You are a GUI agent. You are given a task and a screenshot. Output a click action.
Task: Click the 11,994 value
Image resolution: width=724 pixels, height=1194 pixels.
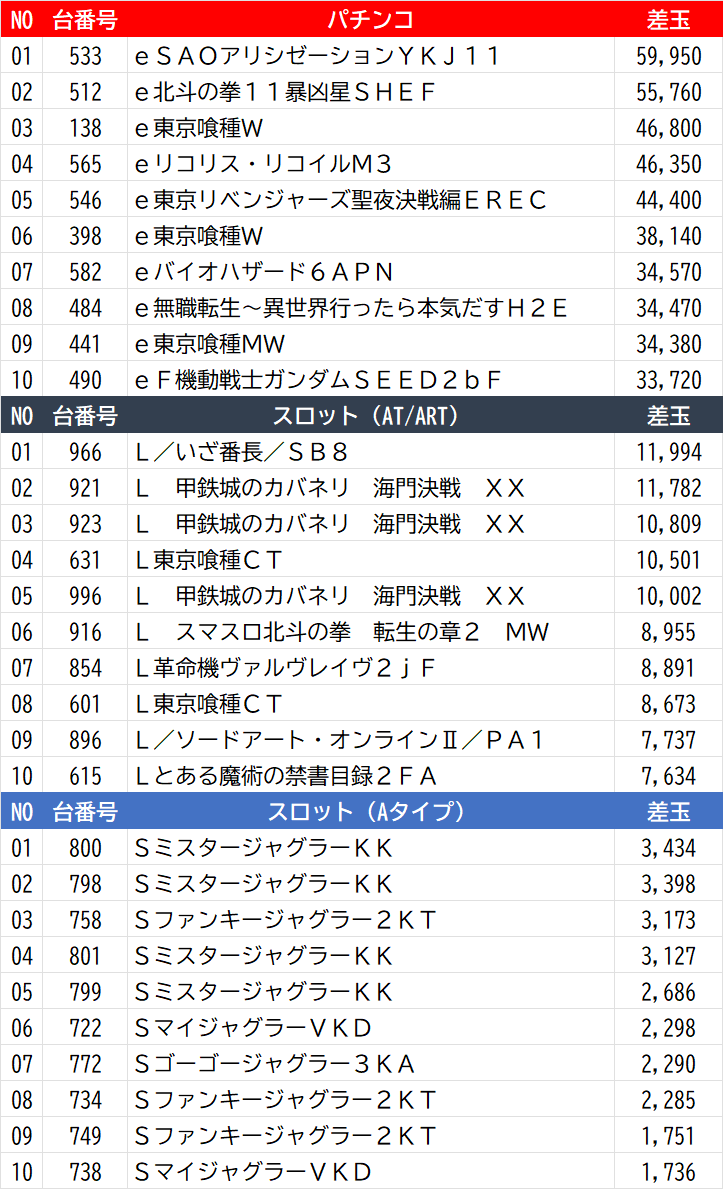click(668, 452)
